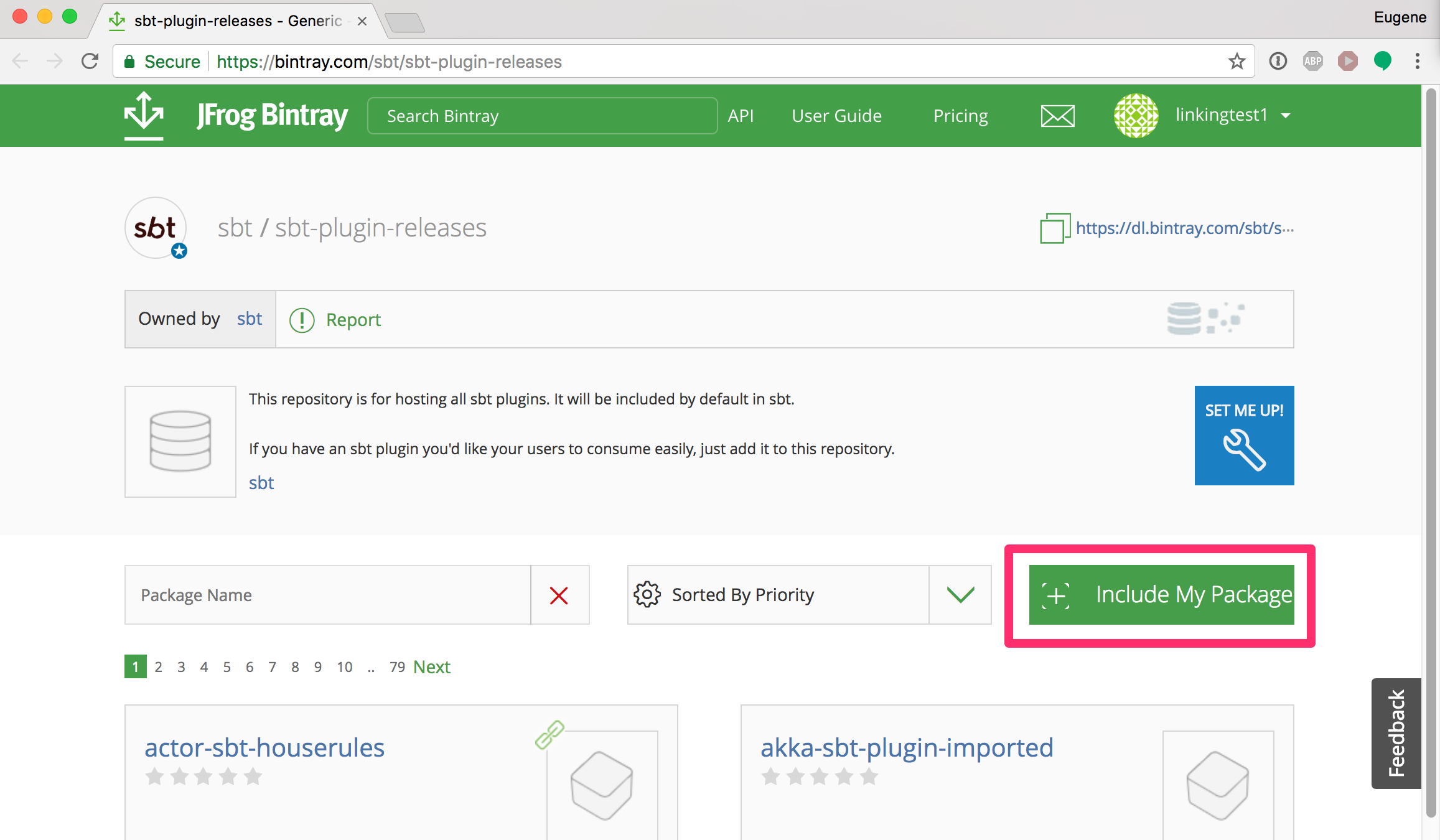Open the Chrome three-dot menu

click(1417, 61)
